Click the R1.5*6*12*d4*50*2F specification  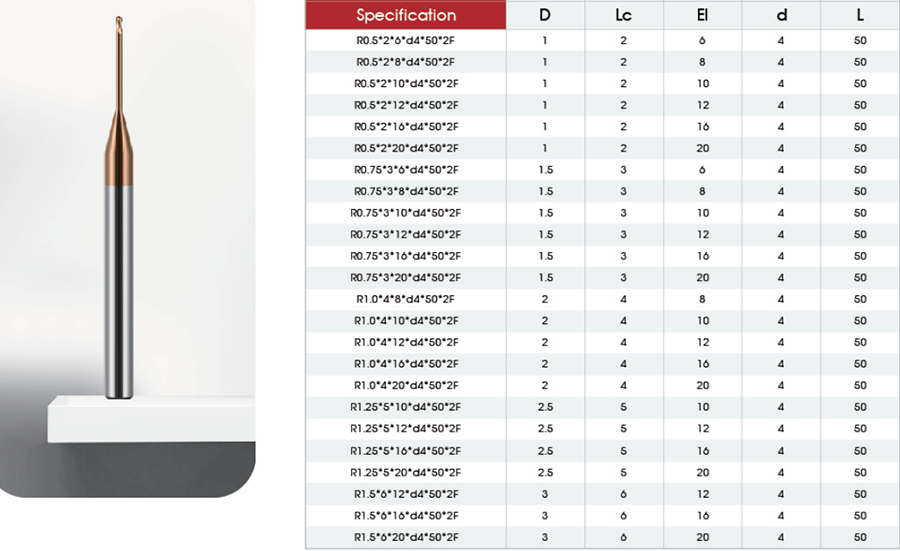tap(406, 494)
